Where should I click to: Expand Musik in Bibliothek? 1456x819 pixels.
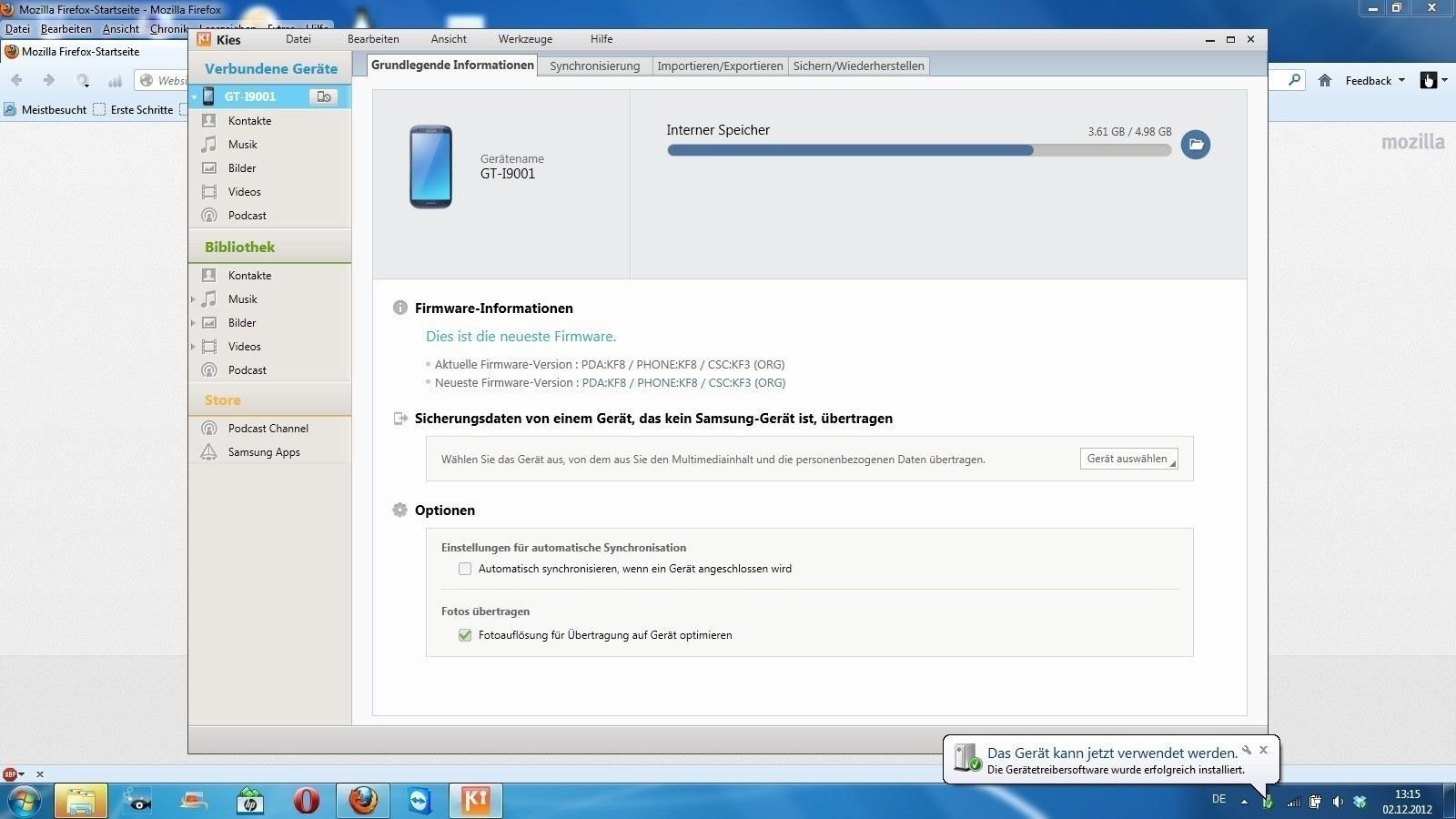pyautogui.click(x=193, y=299)
